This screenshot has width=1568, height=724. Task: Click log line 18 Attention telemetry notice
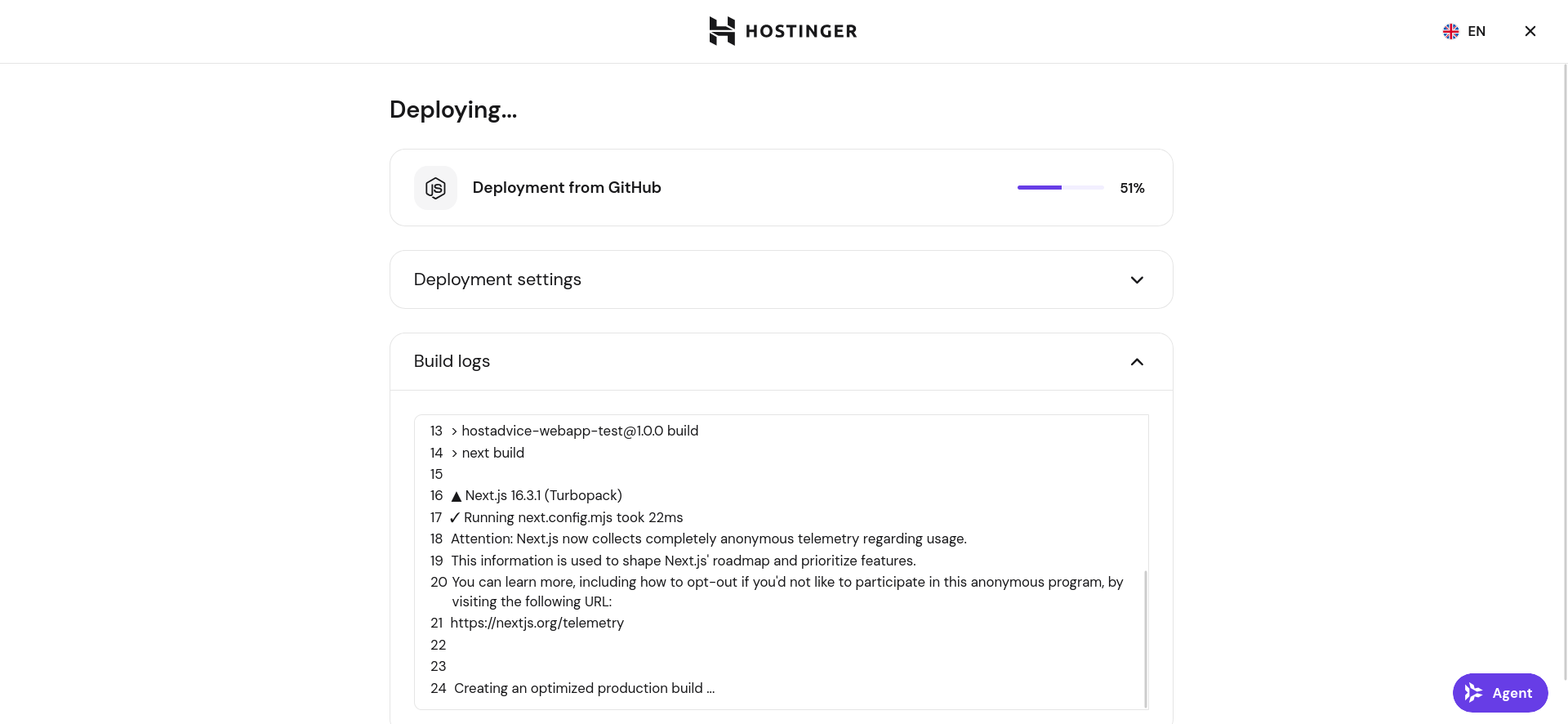pyautogui.click(x=709, y=539)
